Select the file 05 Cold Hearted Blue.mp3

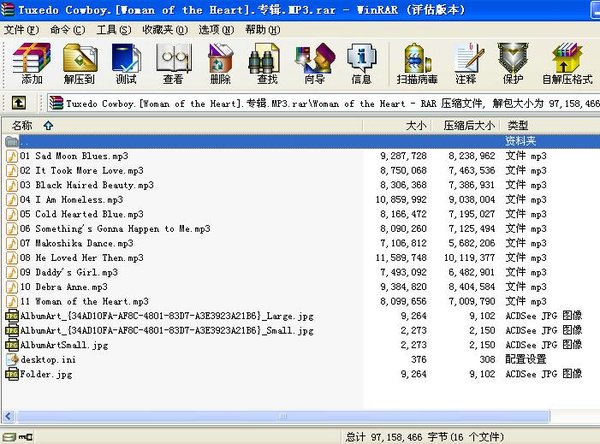[82, 214]
